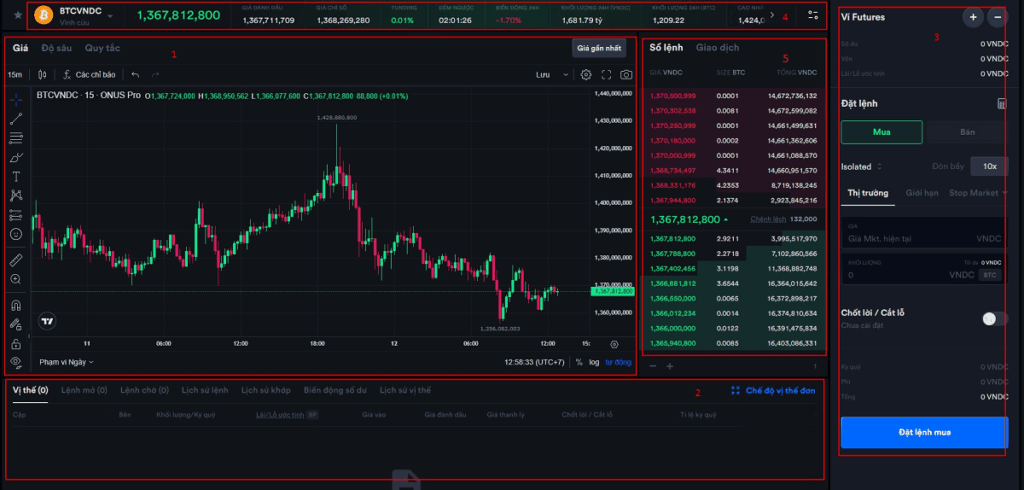Hide all drawings with eye icon

tap(16, 362)
